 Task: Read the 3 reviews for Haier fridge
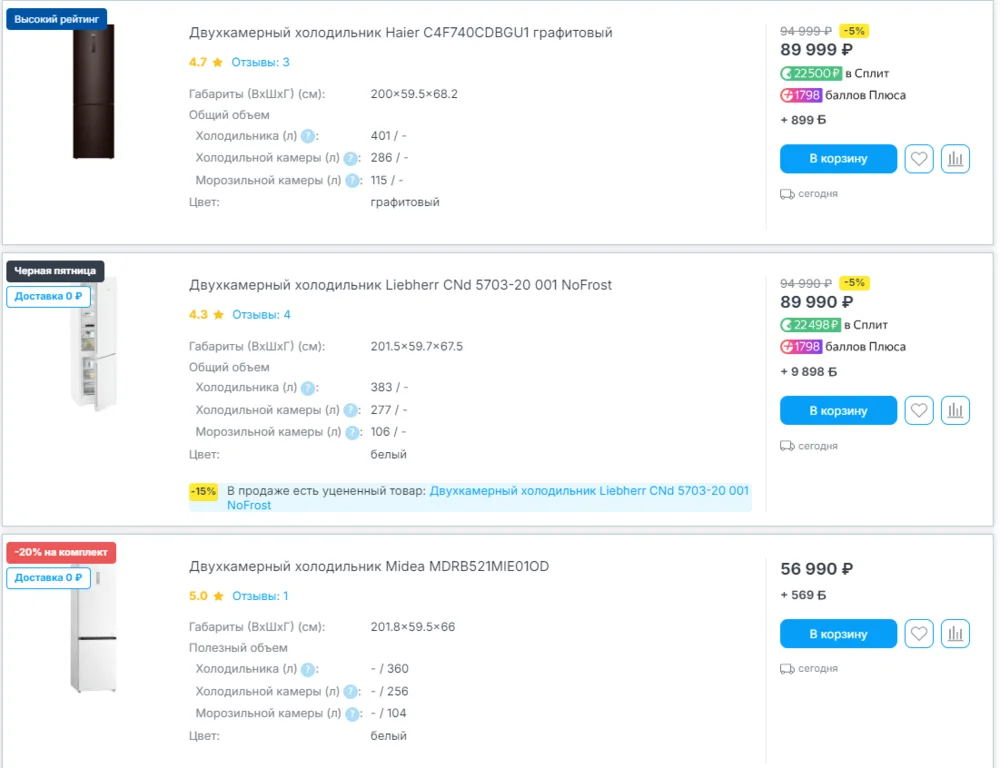[x=260, y=62]
